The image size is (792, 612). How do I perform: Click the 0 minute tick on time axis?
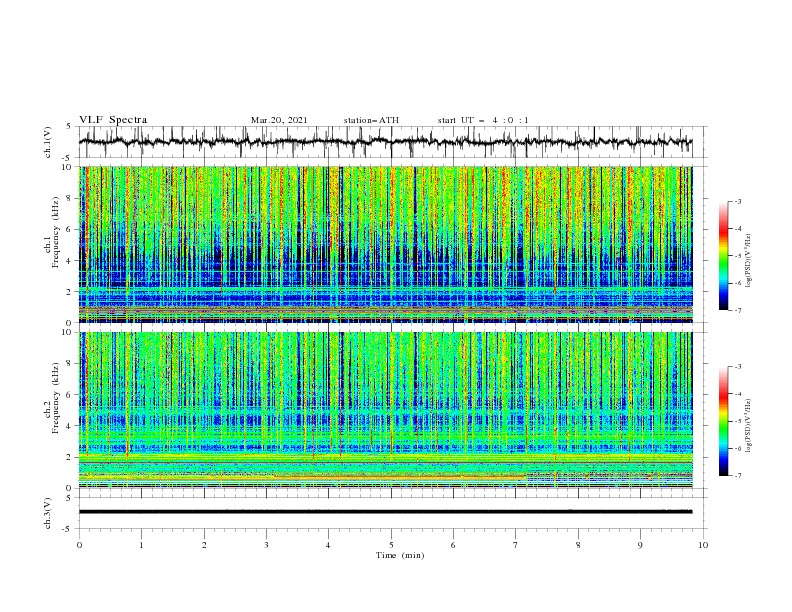pos(79,545)
